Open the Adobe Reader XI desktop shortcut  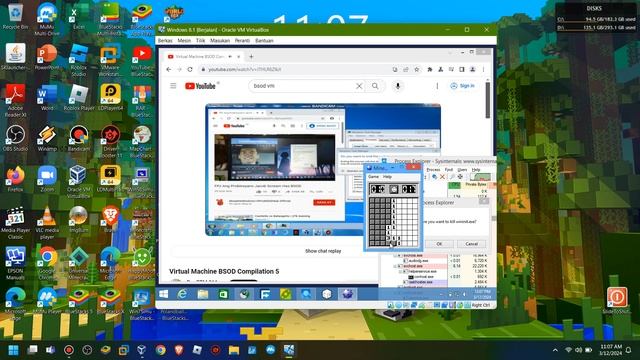click(x=16, y=100)
